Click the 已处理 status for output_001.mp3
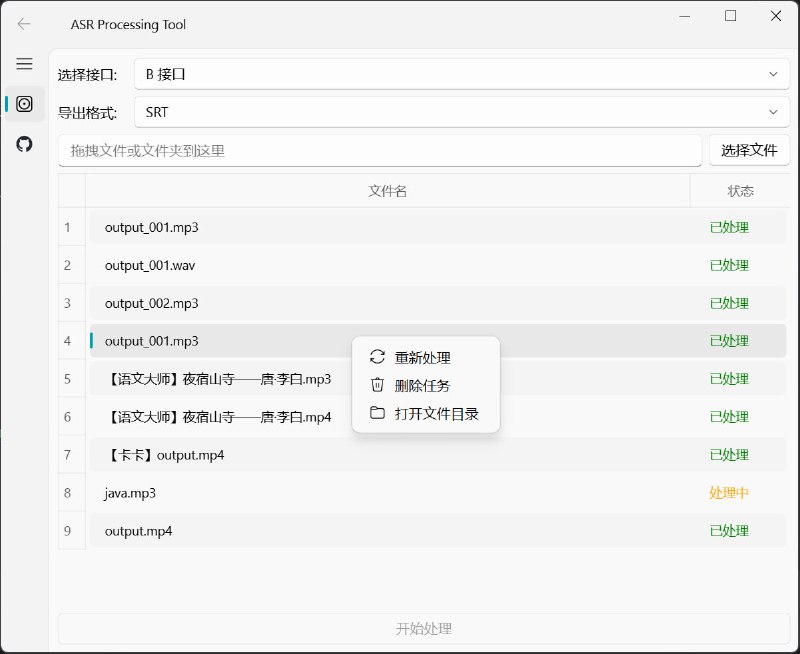800x654 pixels. (x=731, y=227)
